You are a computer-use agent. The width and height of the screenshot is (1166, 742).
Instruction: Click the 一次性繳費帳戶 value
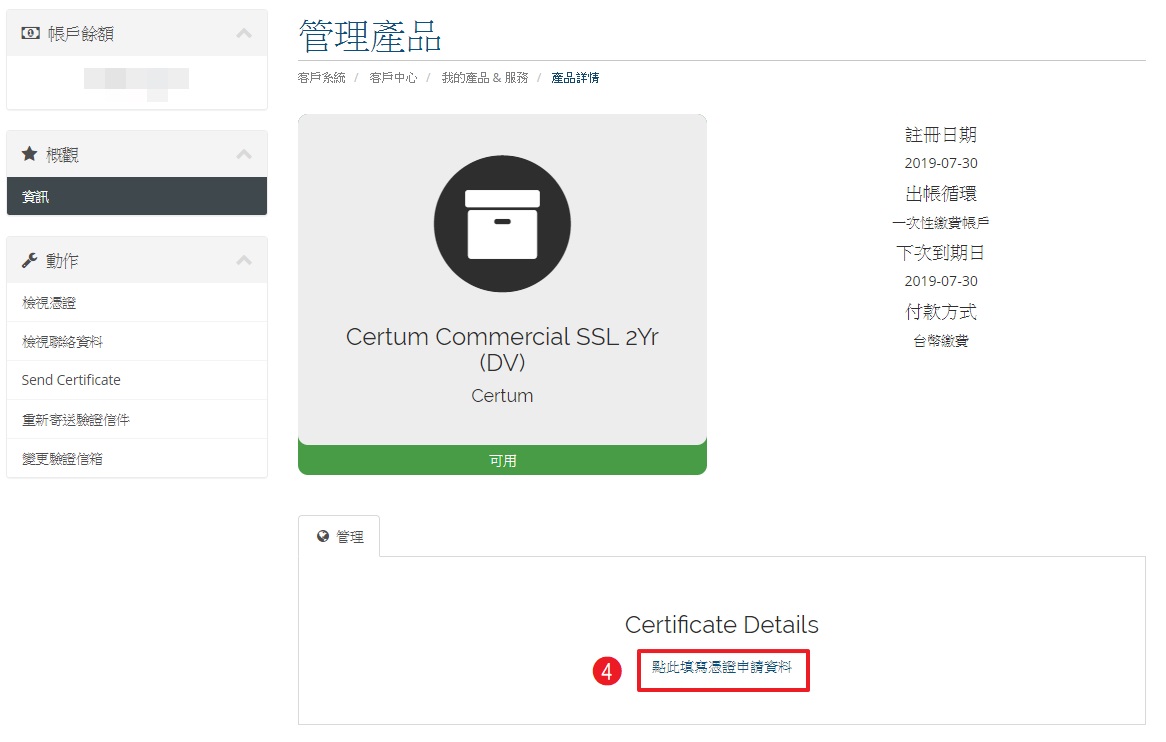pos(941,222)
